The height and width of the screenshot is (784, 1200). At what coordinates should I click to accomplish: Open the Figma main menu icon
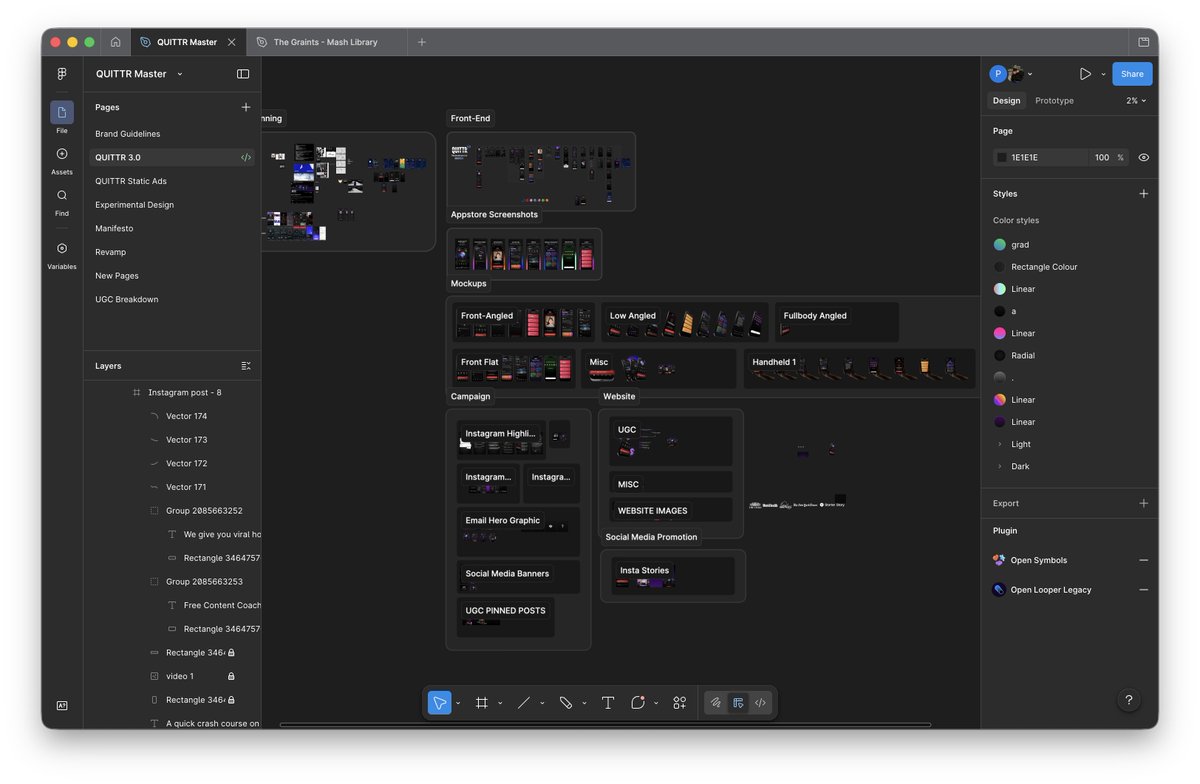[62, 74]
